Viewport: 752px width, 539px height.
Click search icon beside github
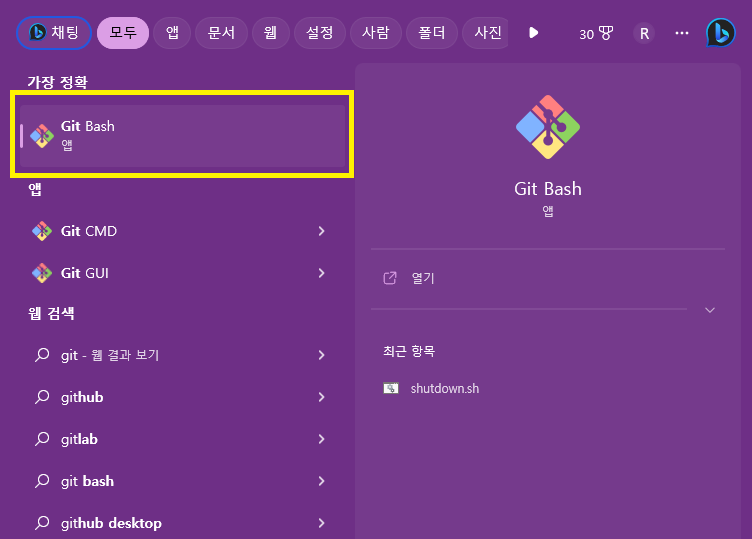click(42, 397)
